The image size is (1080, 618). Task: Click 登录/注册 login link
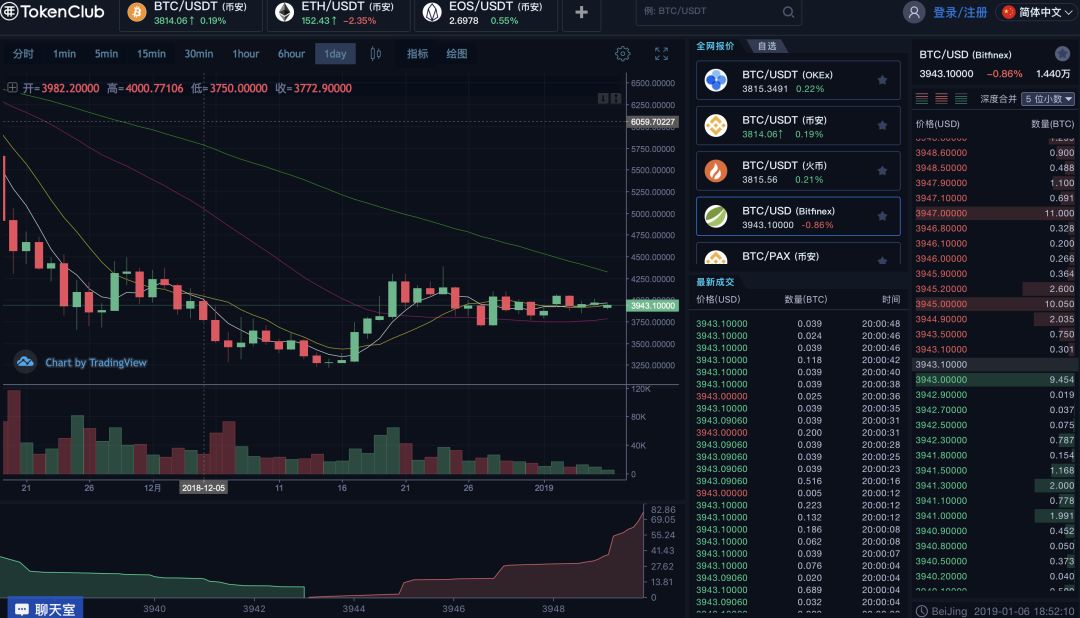pyautogui.click(x=960, y=12)
